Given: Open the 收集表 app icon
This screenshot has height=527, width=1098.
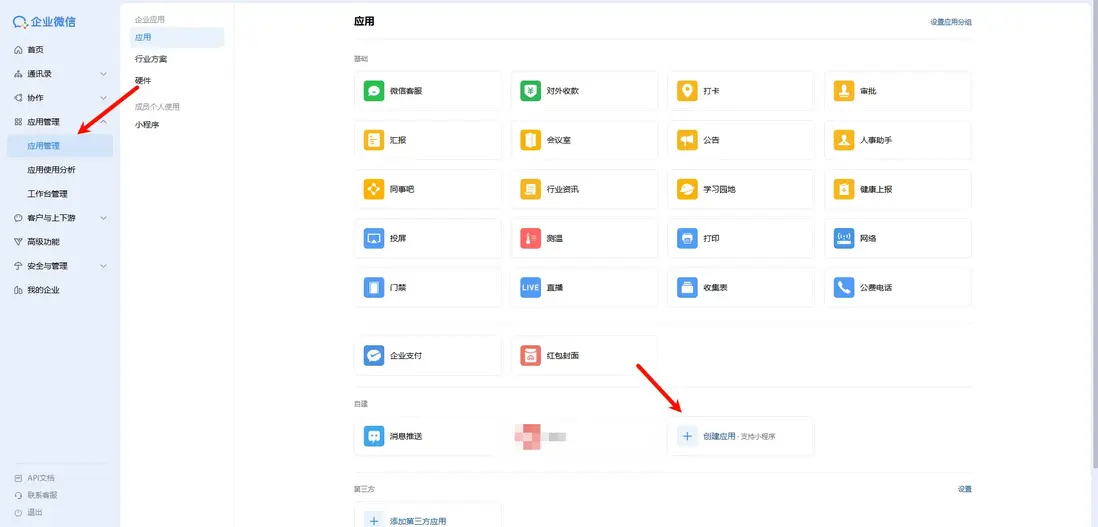Looking at the screenshot, I should (x=688, y=288).
